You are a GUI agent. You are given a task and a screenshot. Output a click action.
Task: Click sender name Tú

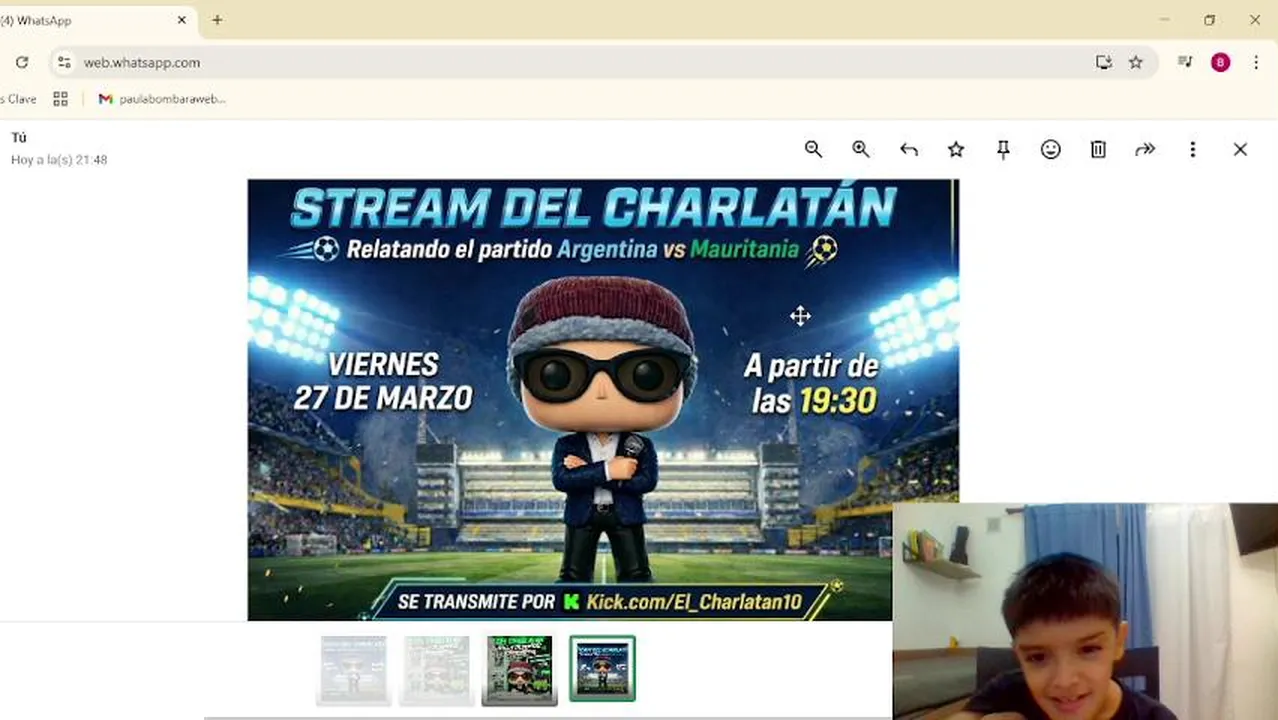19,138
